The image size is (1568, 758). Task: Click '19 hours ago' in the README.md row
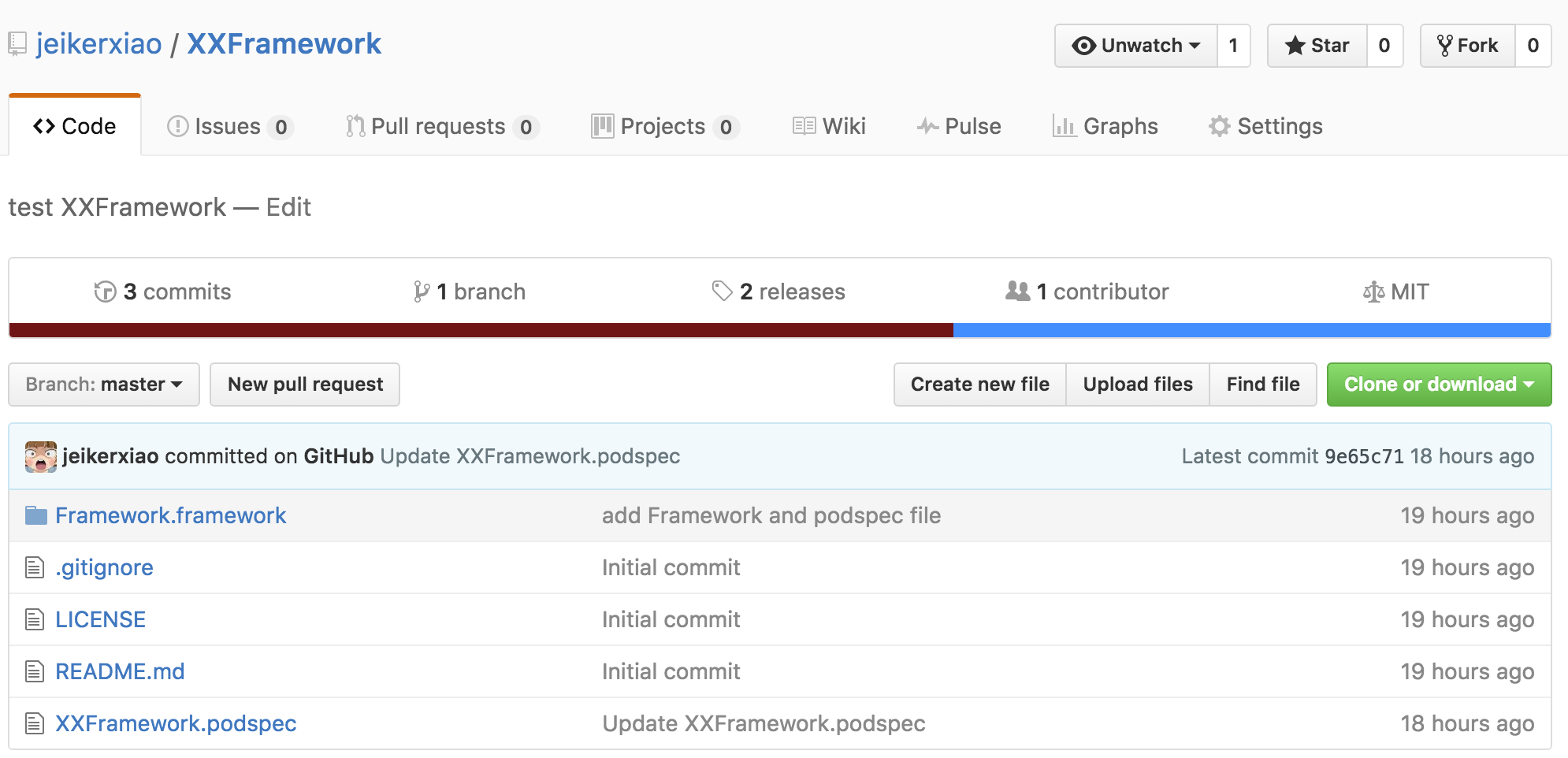click(1467, 671)
